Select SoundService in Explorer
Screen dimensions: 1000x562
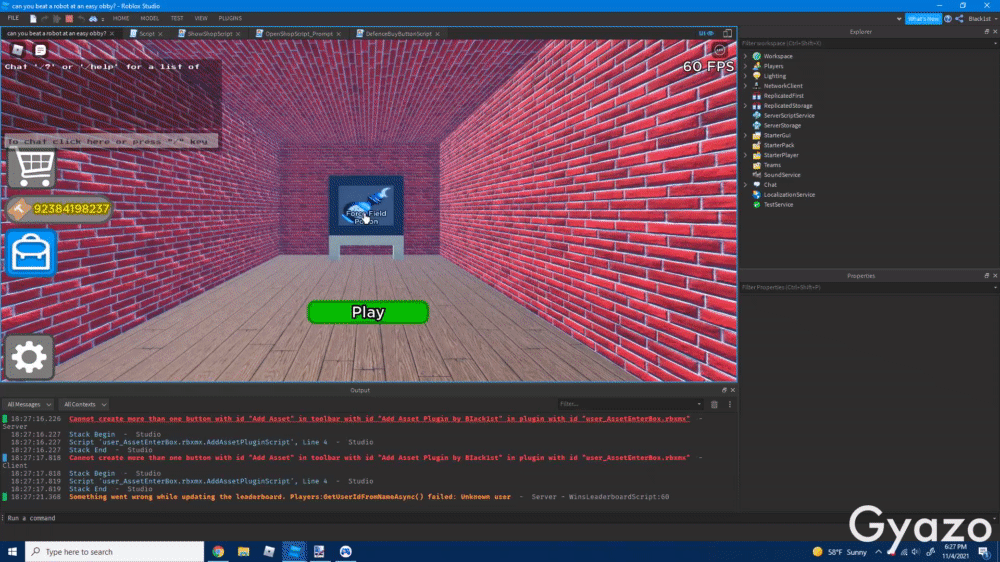click(781, 175)
